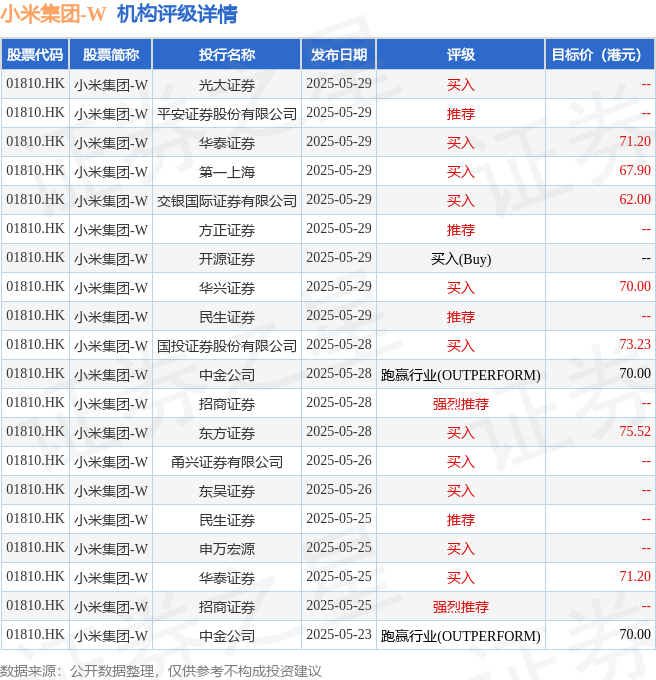Click 中金公司 in the 2025-05-28 row
The image size is (656, 680).
(x=227, y=375)
